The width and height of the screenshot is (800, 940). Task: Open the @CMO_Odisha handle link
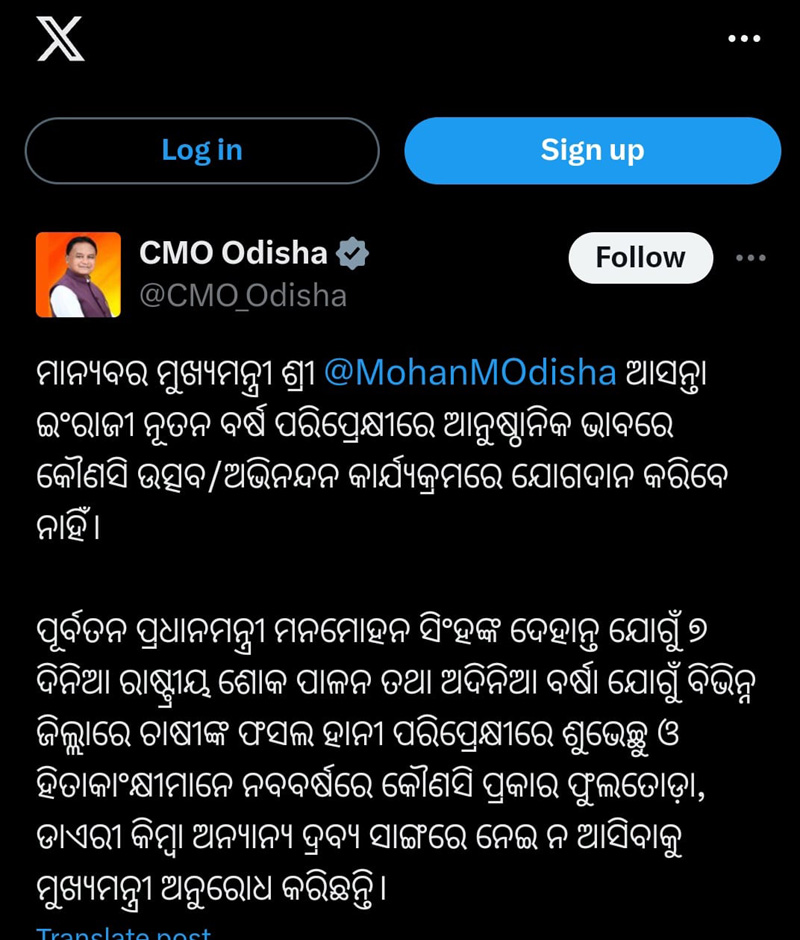tap(243, 296)
